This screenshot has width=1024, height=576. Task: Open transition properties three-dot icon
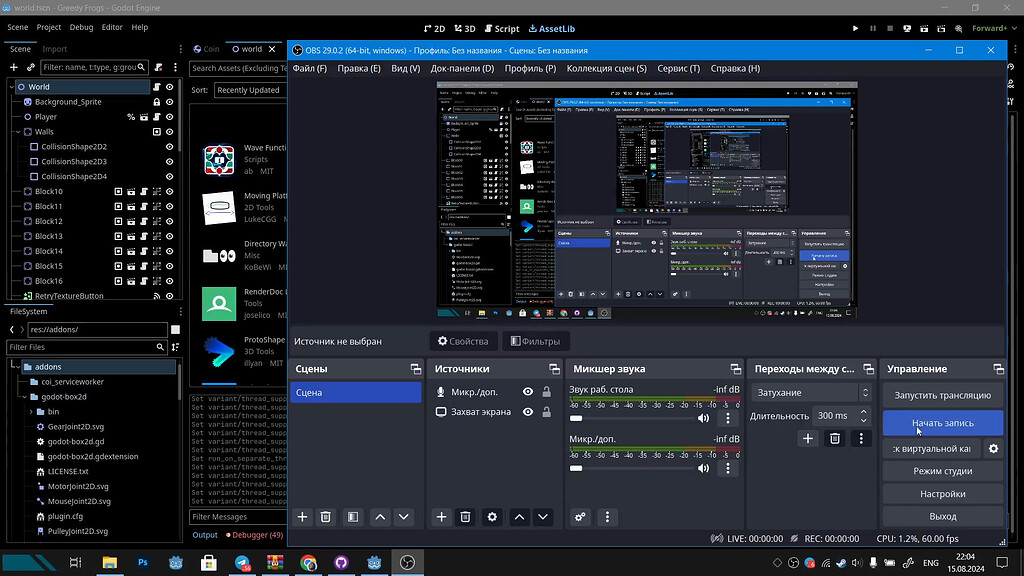861,438
